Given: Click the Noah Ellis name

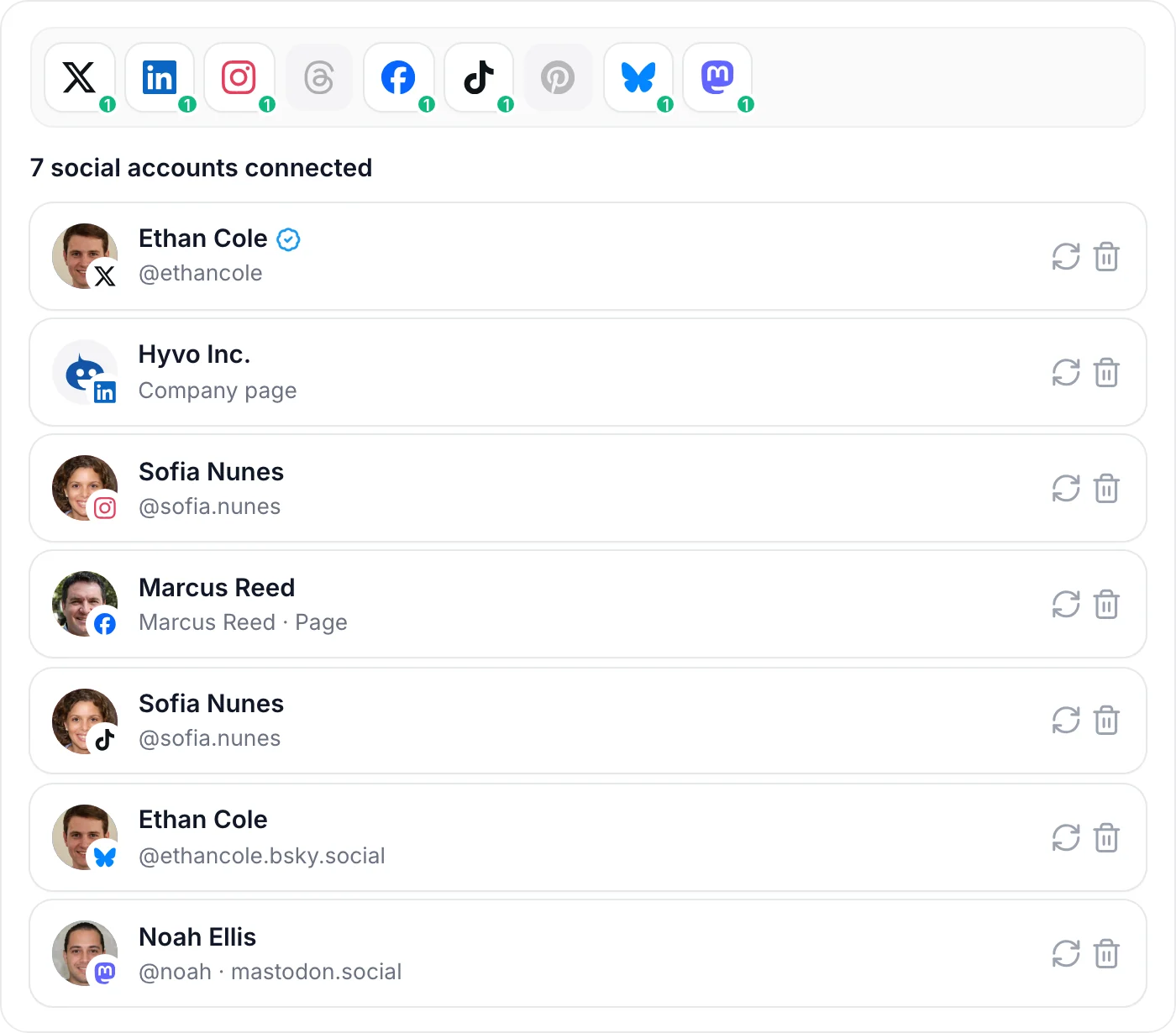Looking at the screenshot, I should point(197,936).
